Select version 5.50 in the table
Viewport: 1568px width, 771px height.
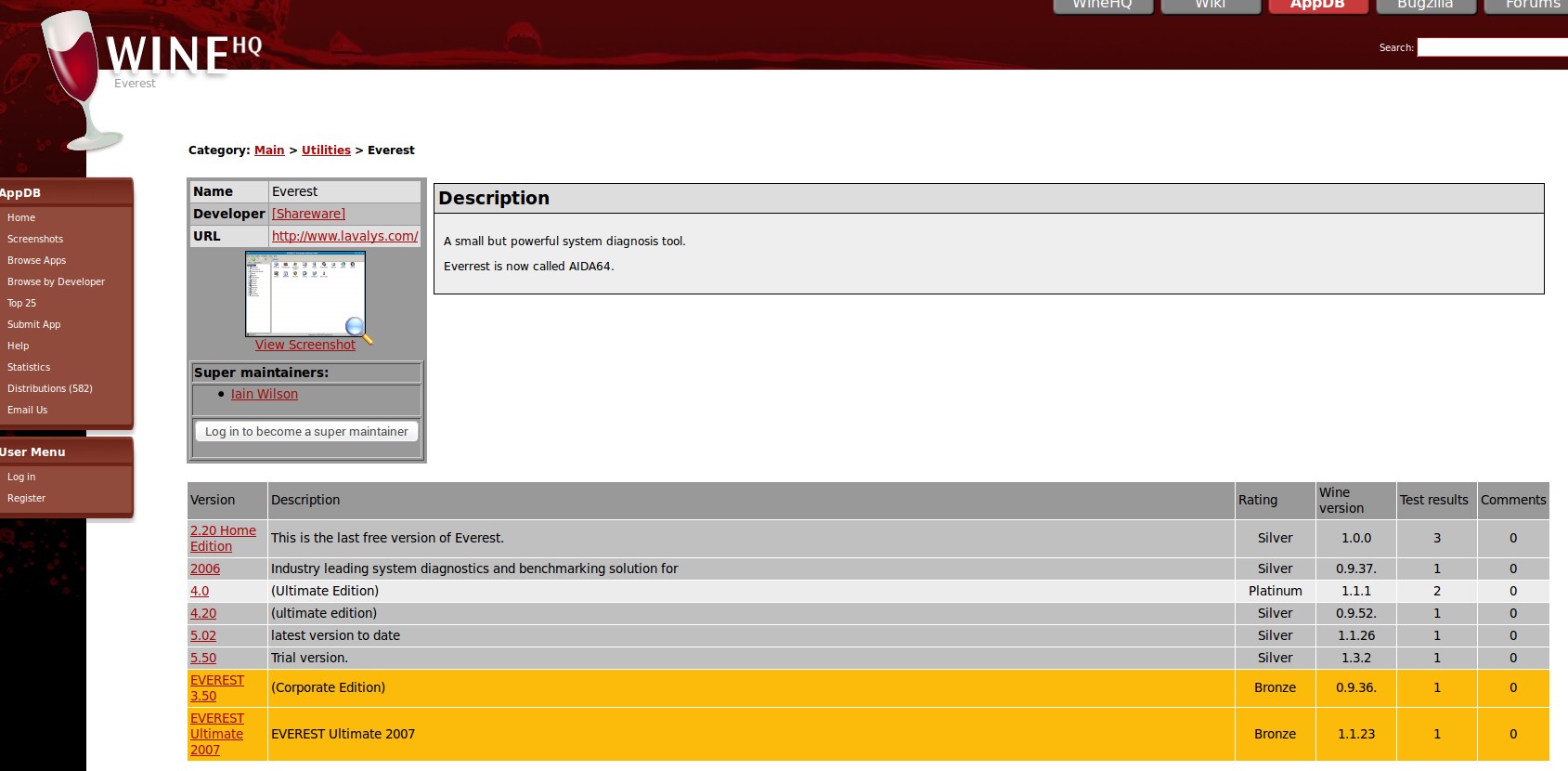(x=203, y=658)
